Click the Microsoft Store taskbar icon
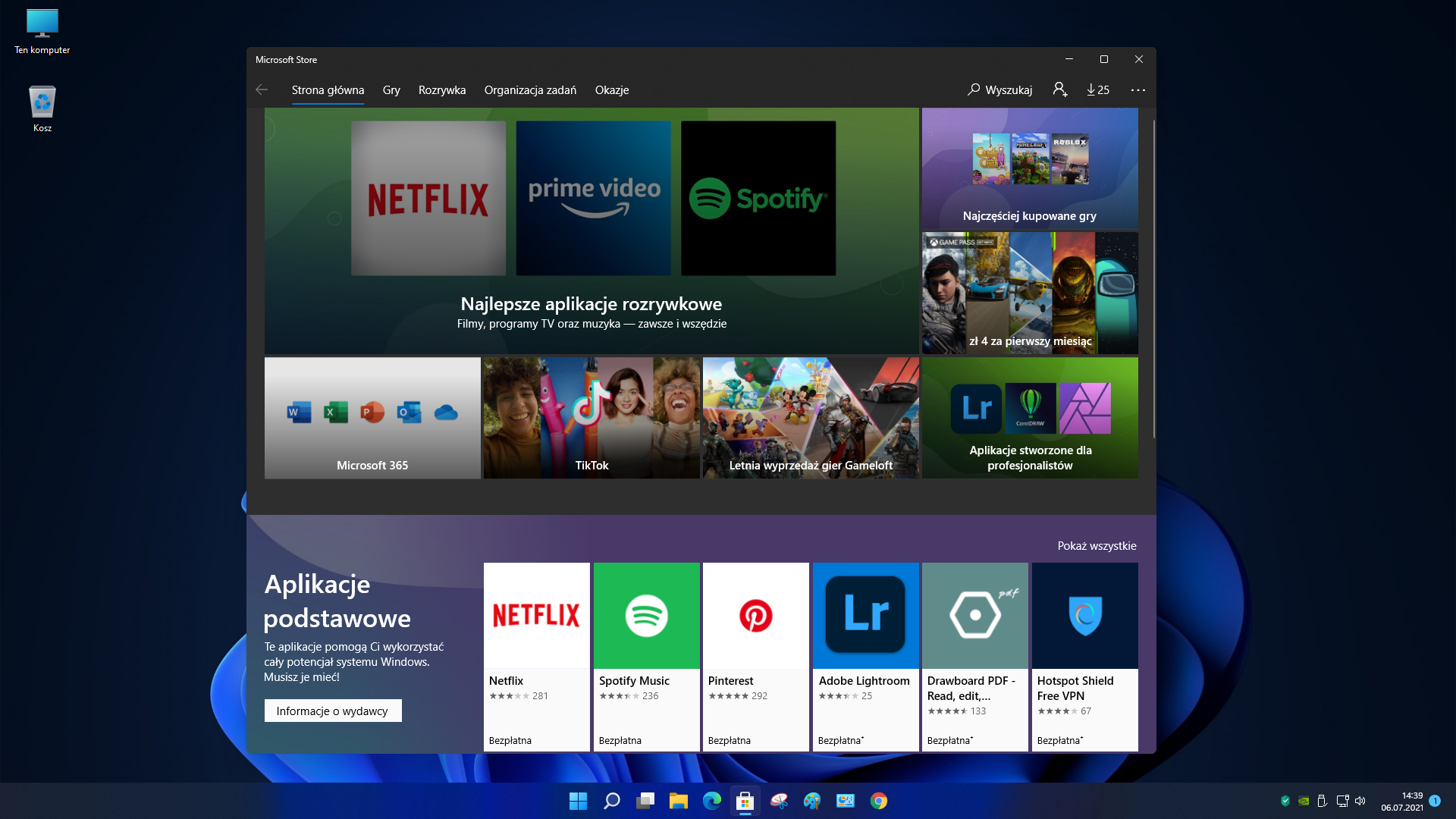Screen dimensions: 1456x819 pyautogui.click(x=745, y=801)
